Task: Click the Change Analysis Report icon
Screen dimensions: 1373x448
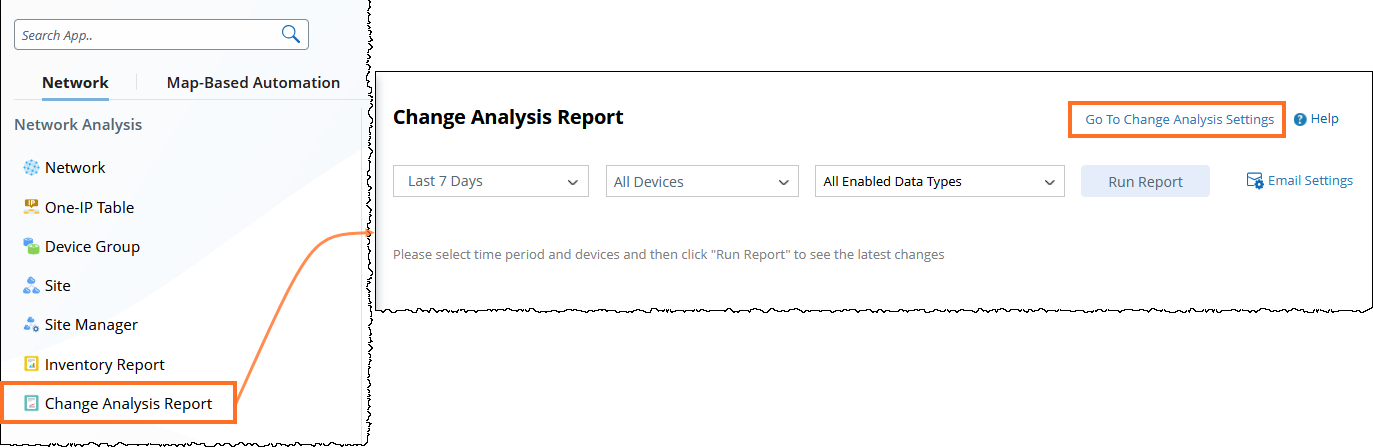Action: [x=31, y=404]
